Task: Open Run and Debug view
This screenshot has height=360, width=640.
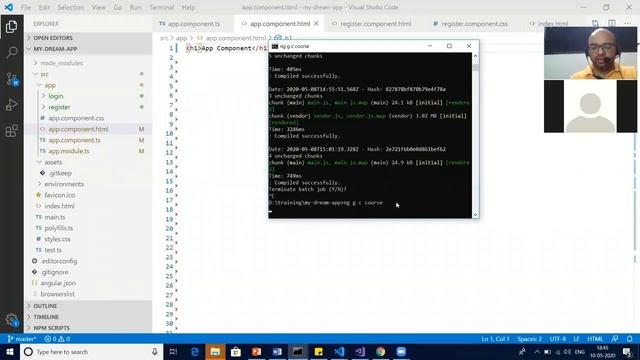Action: coord(11,105)
